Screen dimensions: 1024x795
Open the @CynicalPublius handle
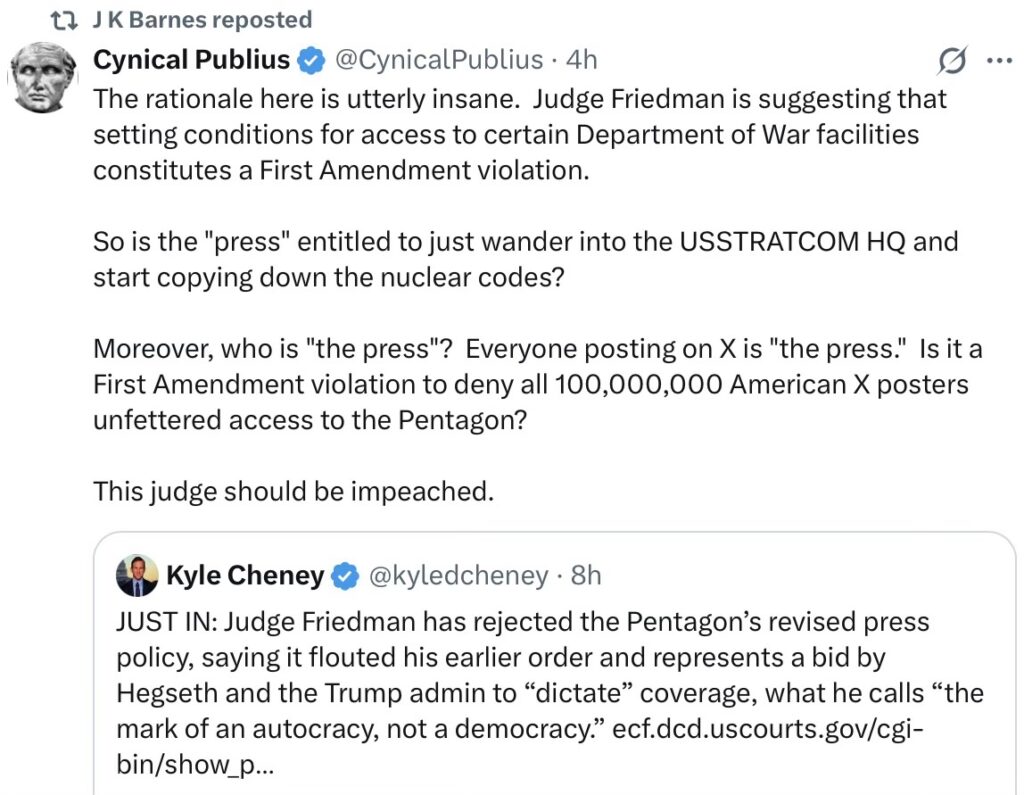[438, 61]
